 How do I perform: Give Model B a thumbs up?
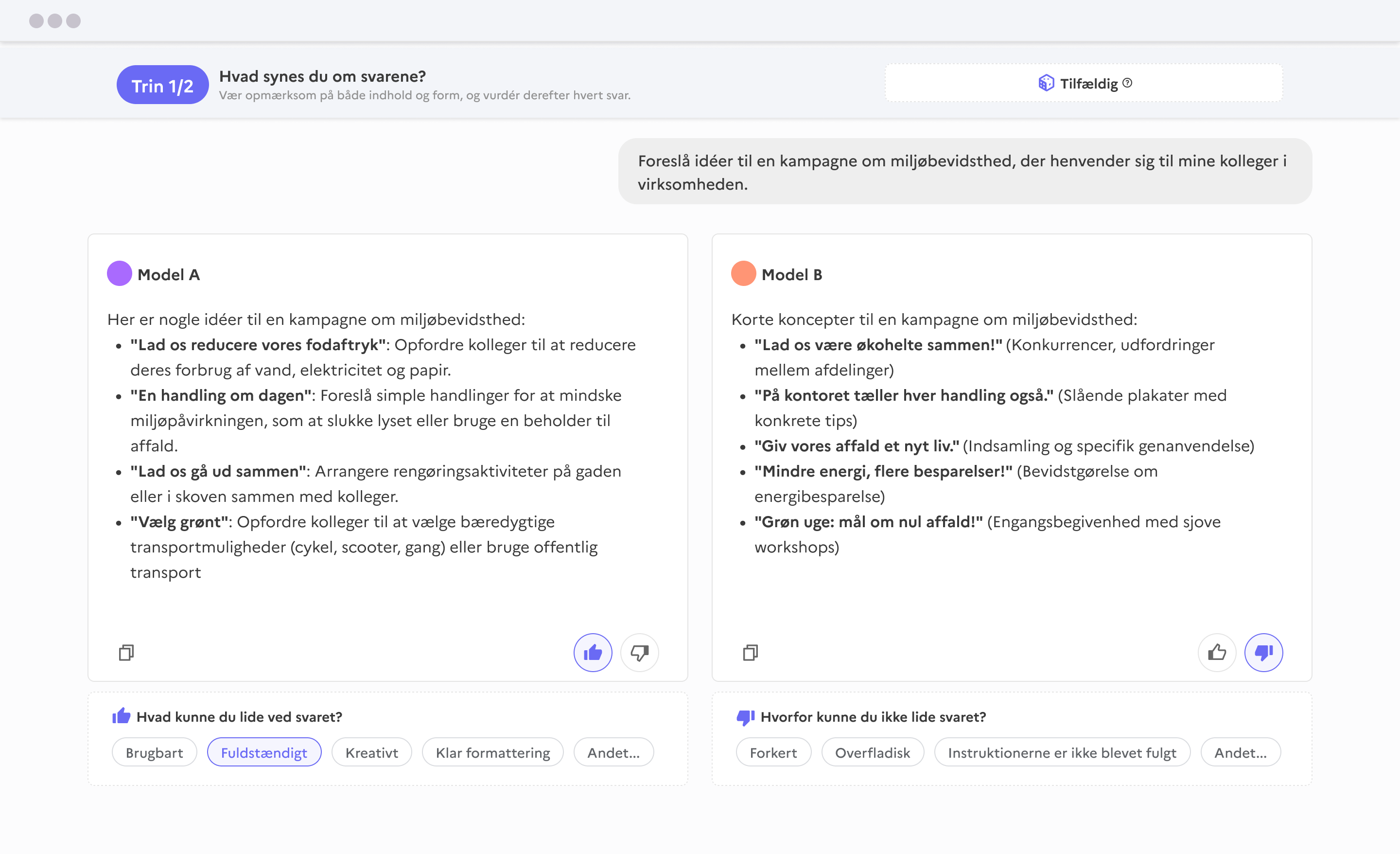tap(1217, 653)
